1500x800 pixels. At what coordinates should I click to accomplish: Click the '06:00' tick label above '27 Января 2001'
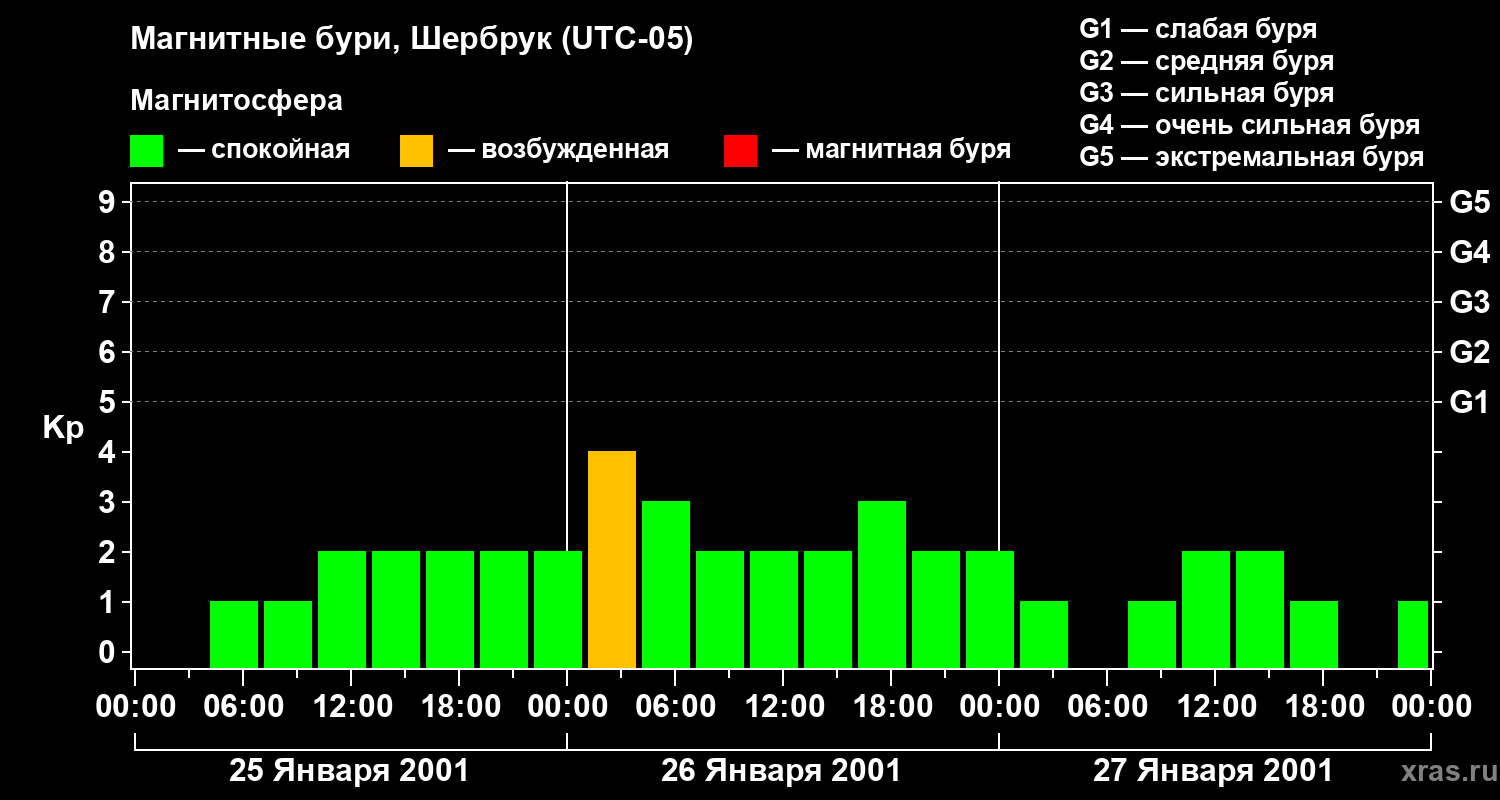tap(1106, 707)
